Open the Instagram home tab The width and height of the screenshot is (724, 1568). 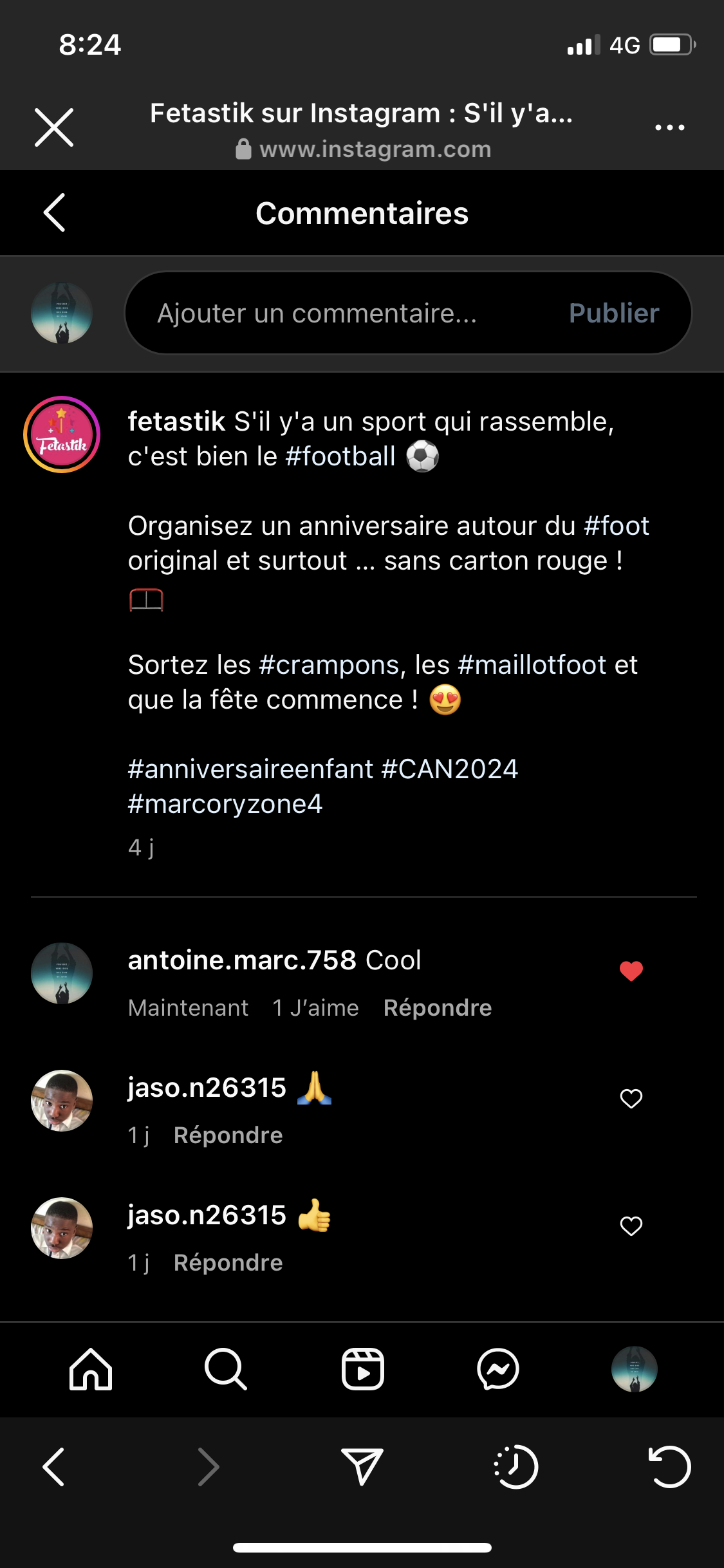tap(91, 1369)
